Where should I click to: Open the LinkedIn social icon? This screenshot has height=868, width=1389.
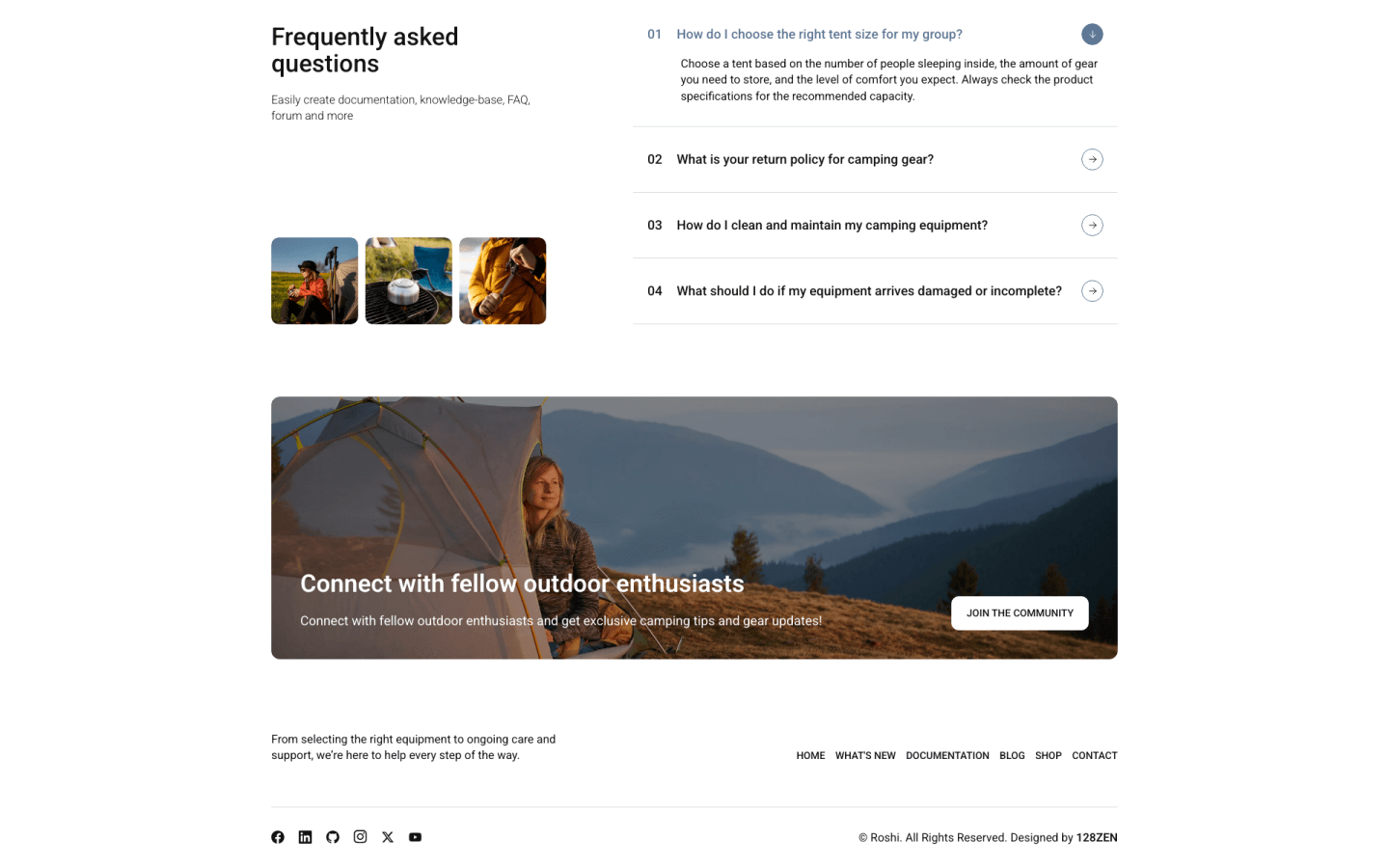305,837
